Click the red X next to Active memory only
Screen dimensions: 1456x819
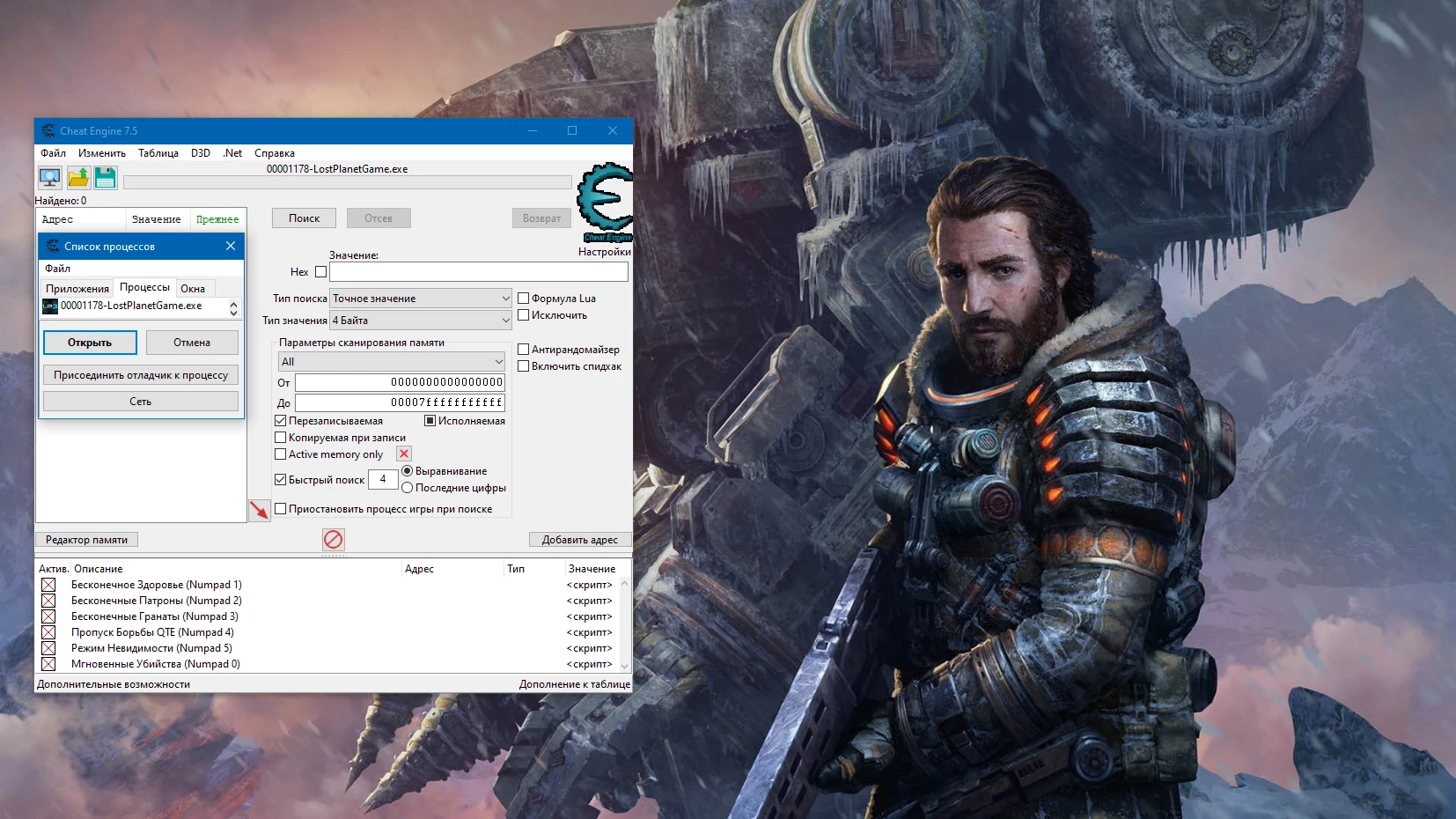[403, 454]
